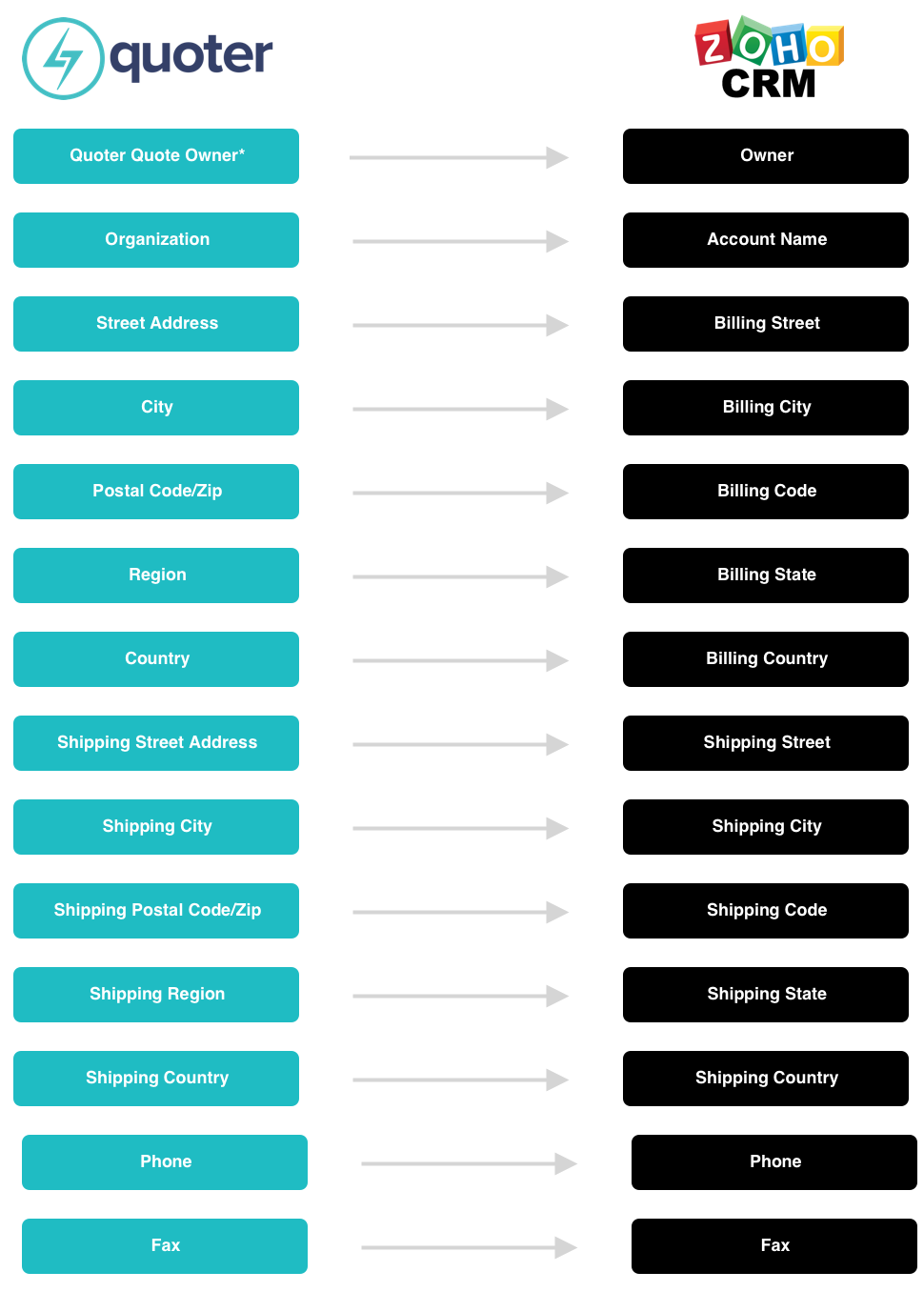Choose the Billing Code box

766,492
